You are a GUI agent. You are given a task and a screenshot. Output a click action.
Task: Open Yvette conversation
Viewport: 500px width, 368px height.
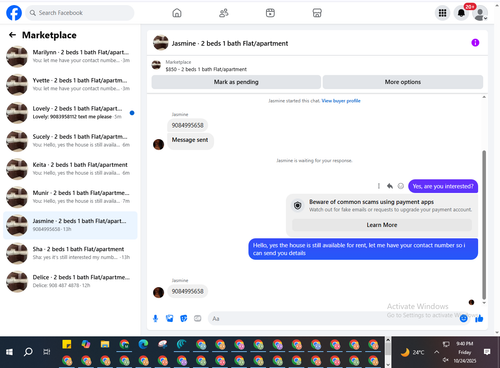pyautogui.click(x=70, y=84)
